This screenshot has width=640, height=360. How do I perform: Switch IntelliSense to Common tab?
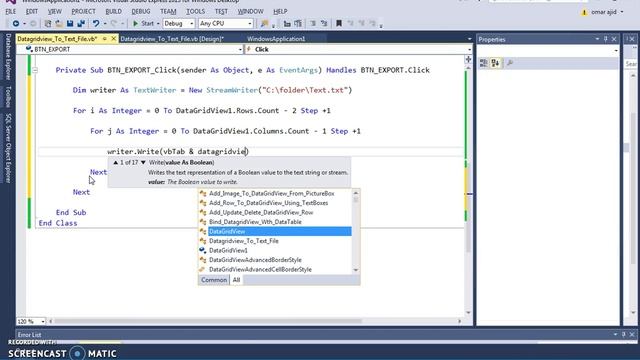click(214, 280)
